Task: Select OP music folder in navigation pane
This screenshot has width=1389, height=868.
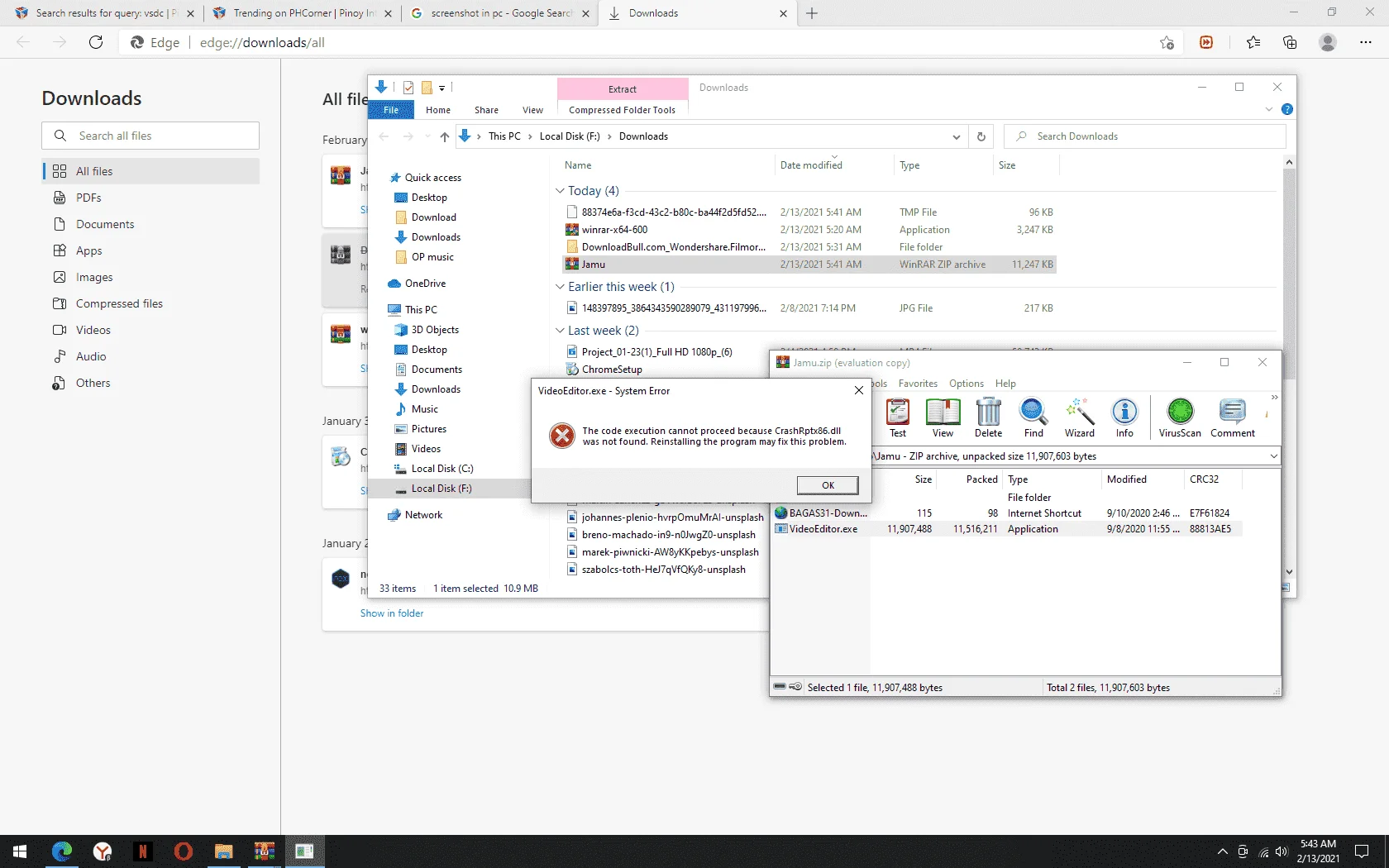Action: pyautogui.click(x=432, y=257)
